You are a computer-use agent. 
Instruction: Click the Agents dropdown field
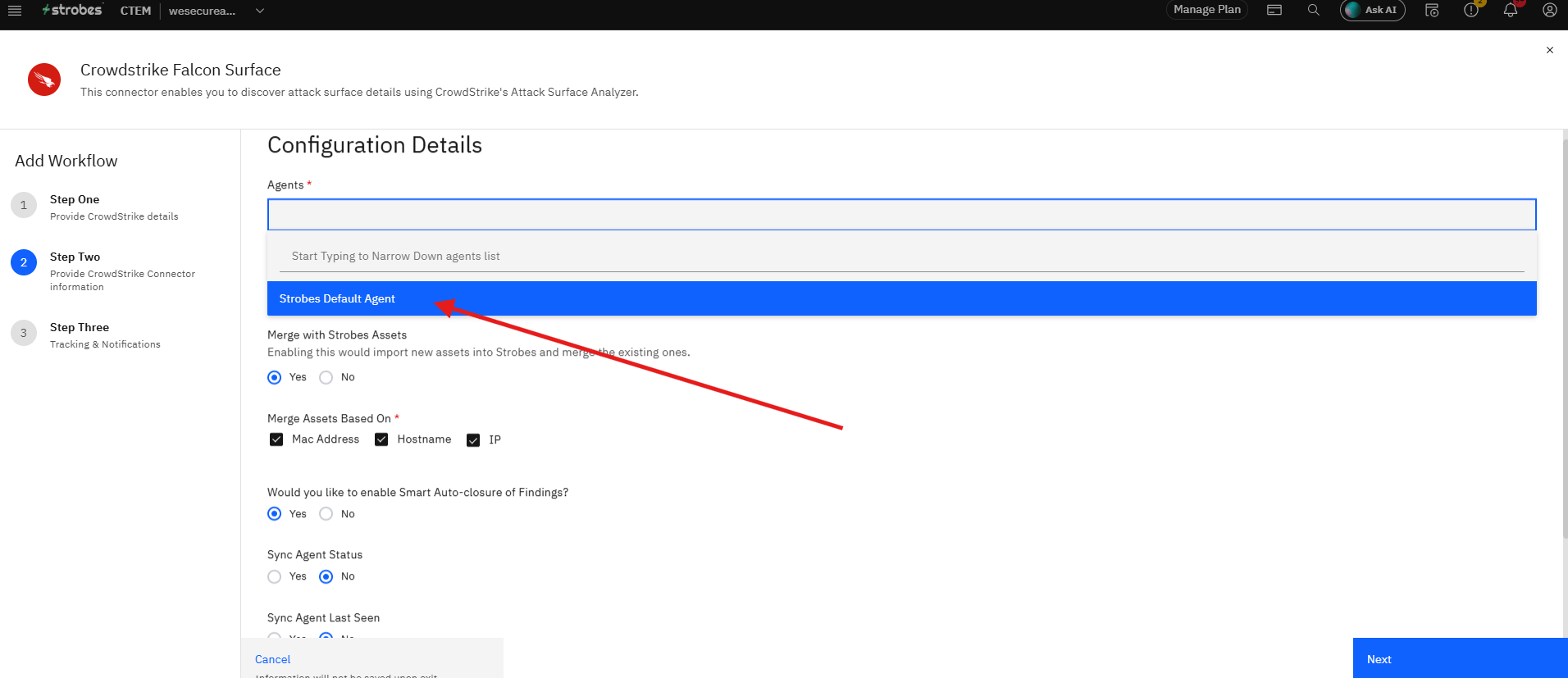coord(902,215)
